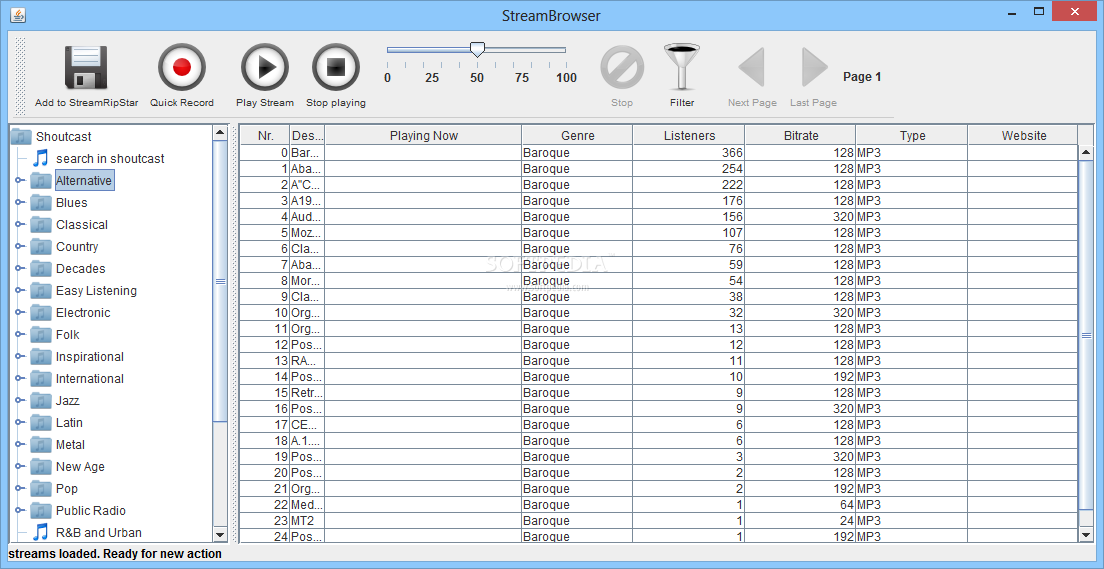Click the Latin folder icon
Viewport: 1104px width, 569px height.
[42, 423]
